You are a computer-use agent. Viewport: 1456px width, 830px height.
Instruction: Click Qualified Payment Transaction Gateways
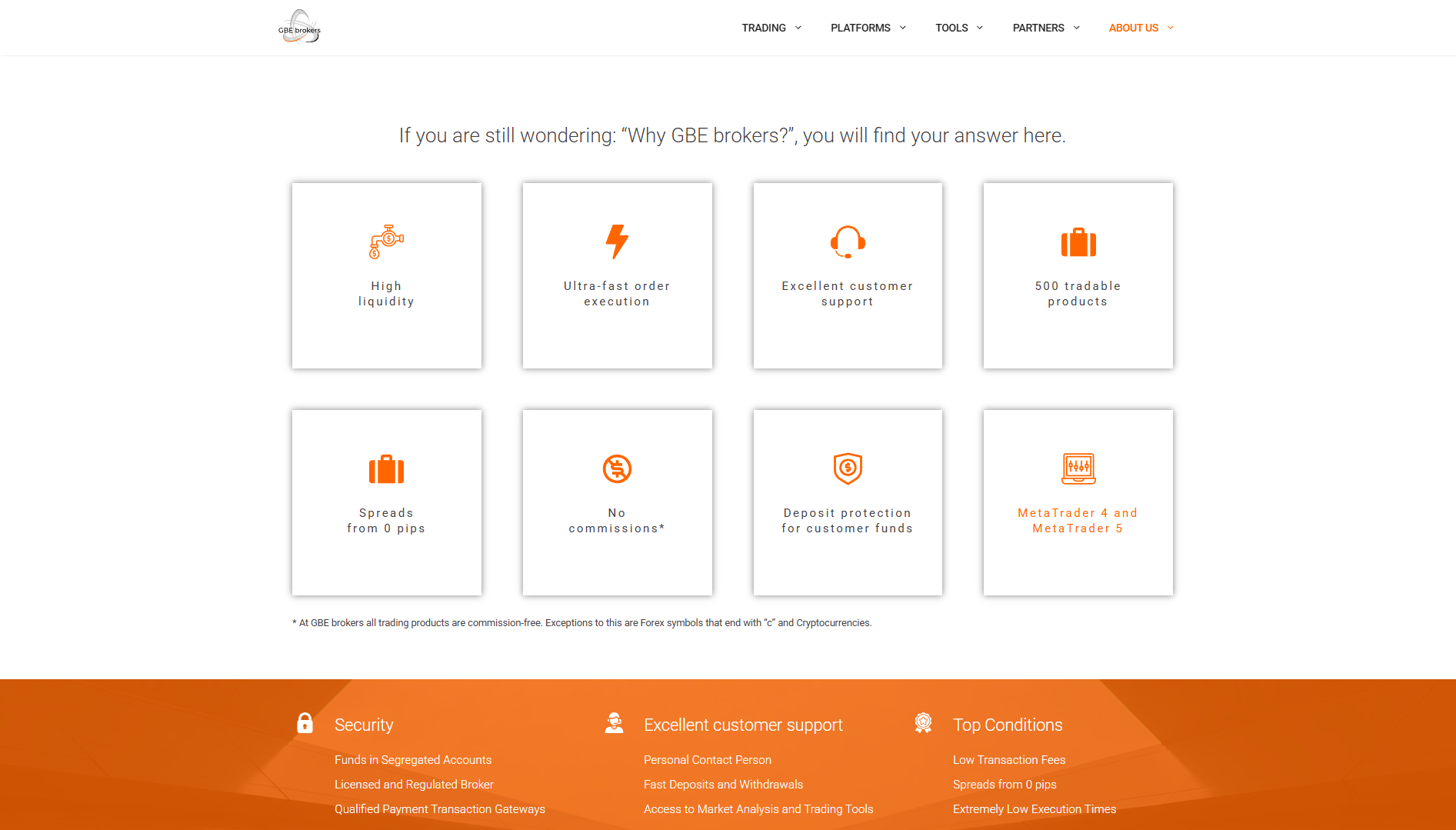(x=440, y=809)
